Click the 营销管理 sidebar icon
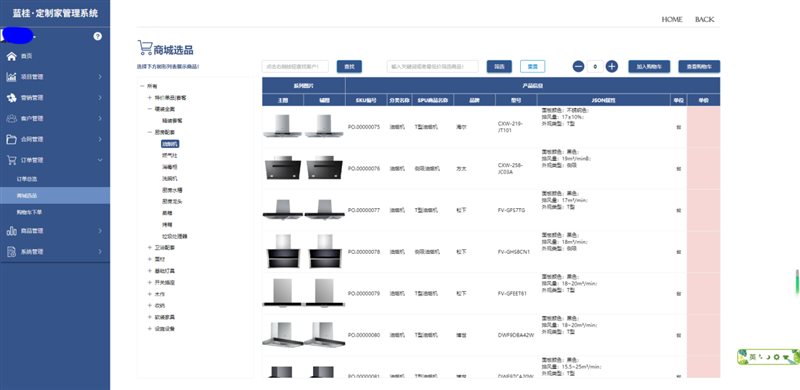Screen dimensions: 800x390 click(11, 98)
